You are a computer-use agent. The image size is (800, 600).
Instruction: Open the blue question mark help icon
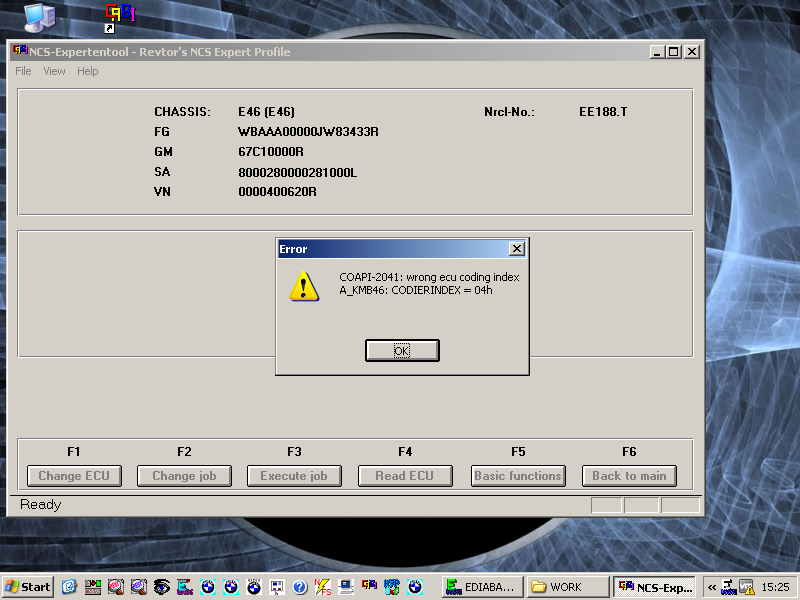coord(300,587)
